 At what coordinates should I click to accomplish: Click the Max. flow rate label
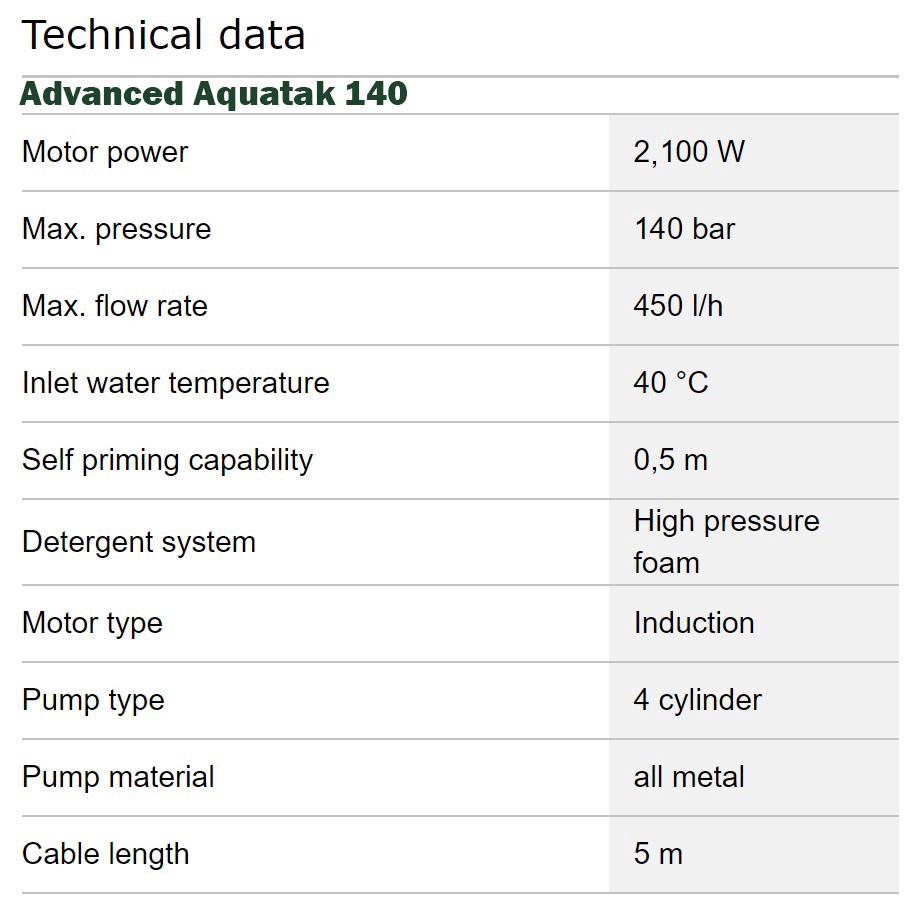tap(115, 306)
